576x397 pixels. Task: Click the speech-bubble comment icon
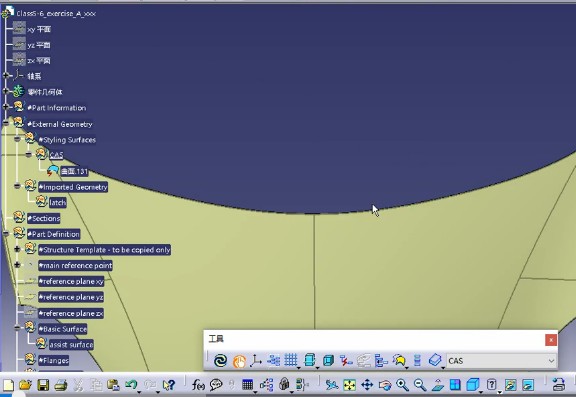click(216, 385)
